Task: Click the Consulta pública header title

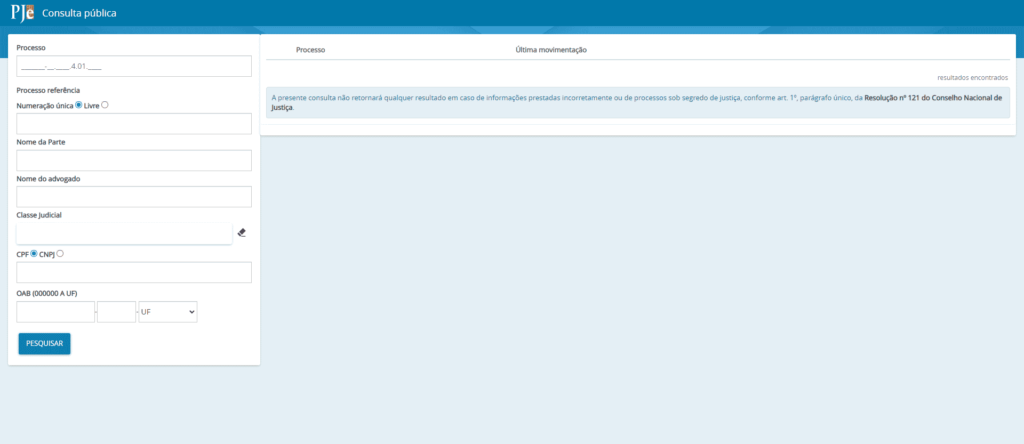Action: click(x=79, y=14)
